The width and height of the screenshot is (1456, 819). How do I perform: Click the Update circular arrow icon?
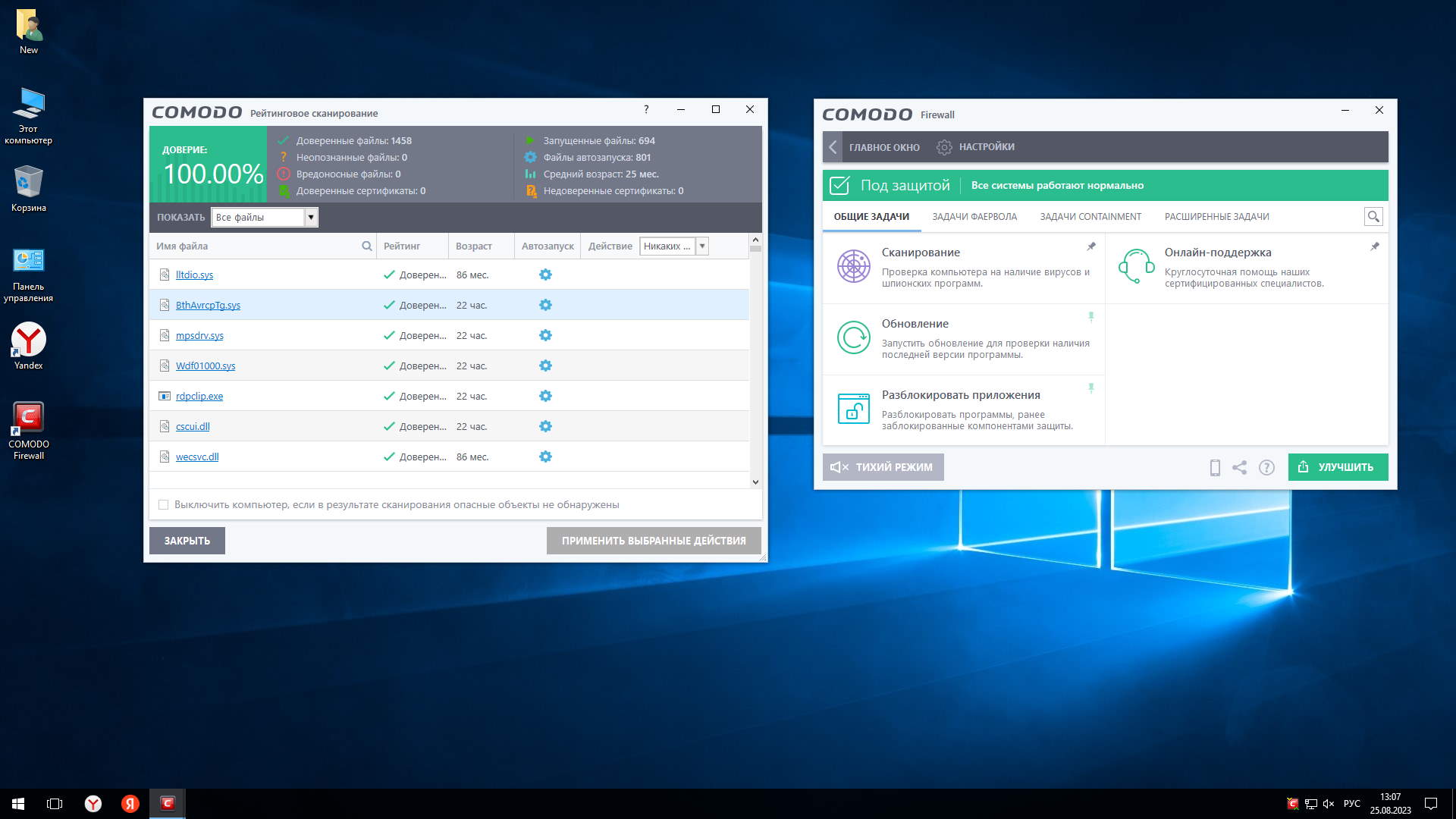coord(853,337)
